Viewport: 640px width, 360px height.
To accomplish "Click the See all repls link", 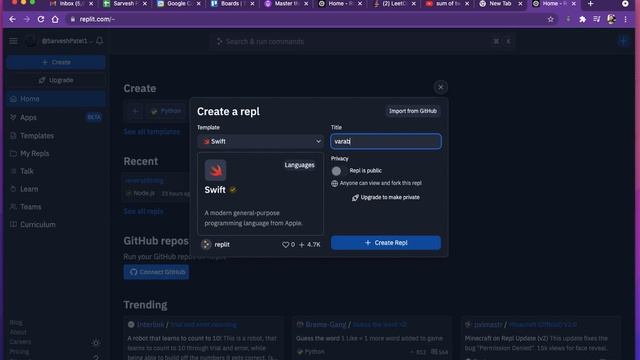I will point(144,211).
